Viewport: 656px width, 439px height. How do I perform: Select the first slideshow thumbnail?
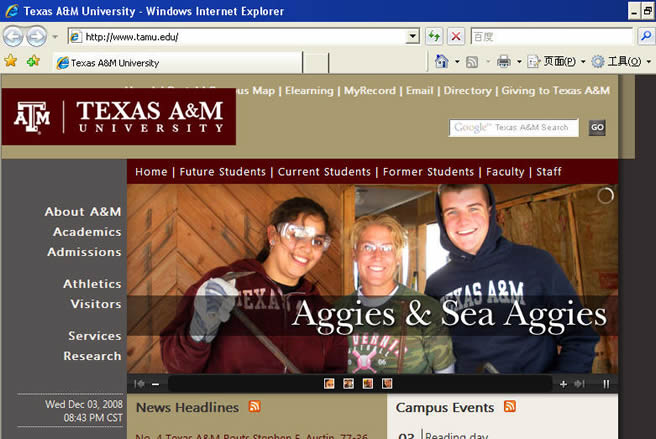(x=329, y=384)
